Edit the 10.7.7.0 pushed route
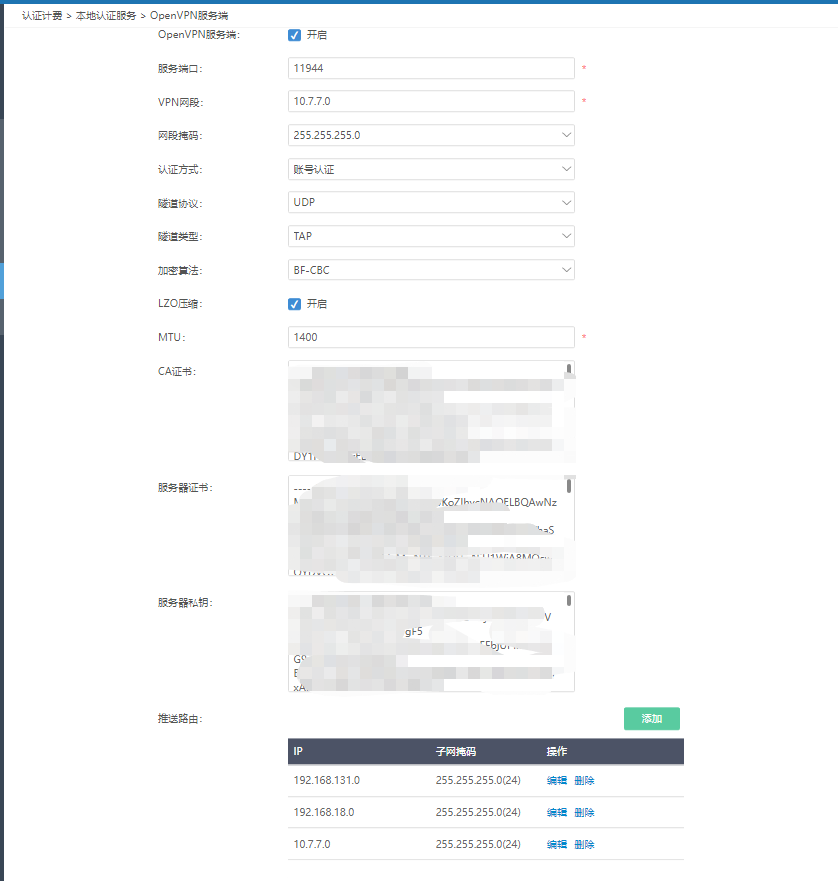Screen dimensions: 838x881 pos(556,844)
